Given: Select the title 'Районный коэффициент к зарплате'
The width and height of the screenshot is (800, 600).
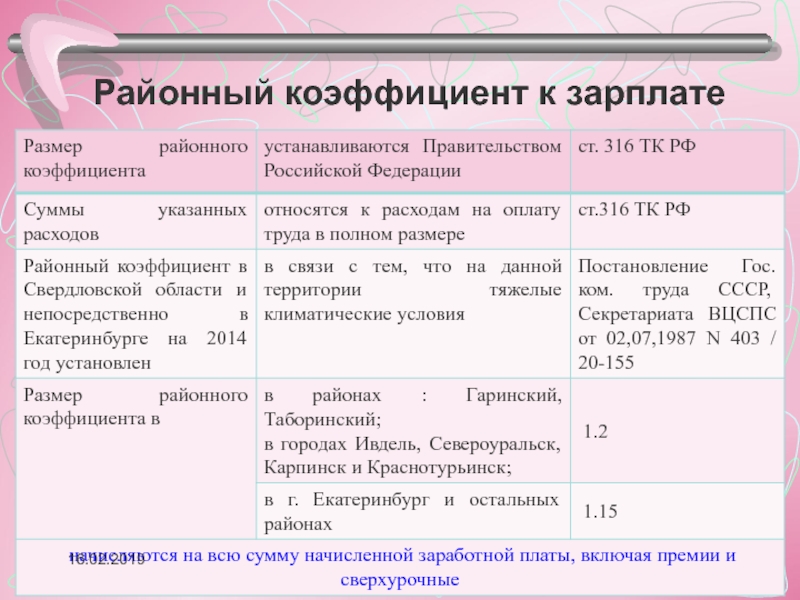Looking at the screenshot, I should tap(409, 93).
